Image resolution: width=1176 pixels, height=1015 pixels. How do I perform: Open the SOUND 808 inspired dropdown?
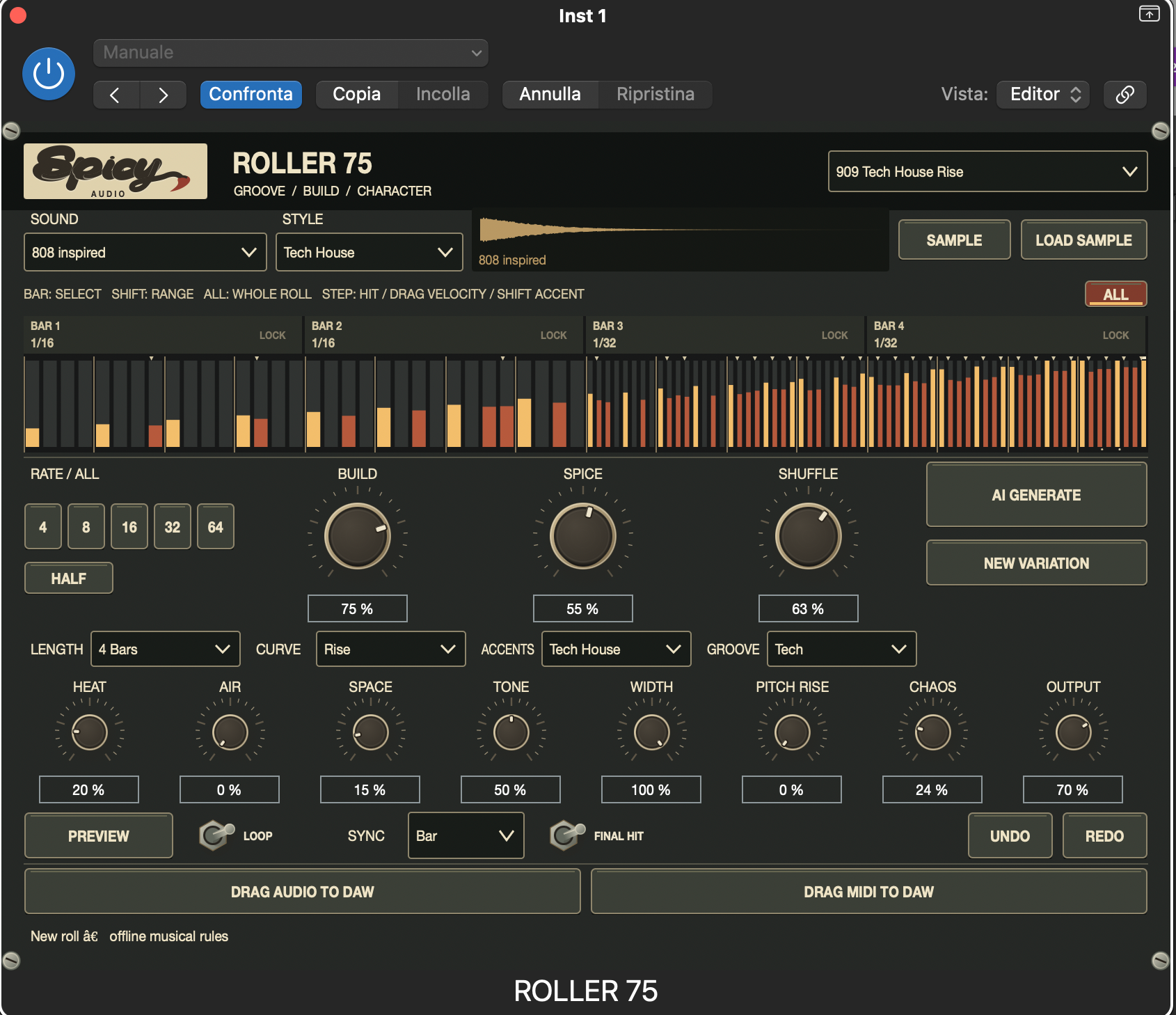(x=145, y=252)
